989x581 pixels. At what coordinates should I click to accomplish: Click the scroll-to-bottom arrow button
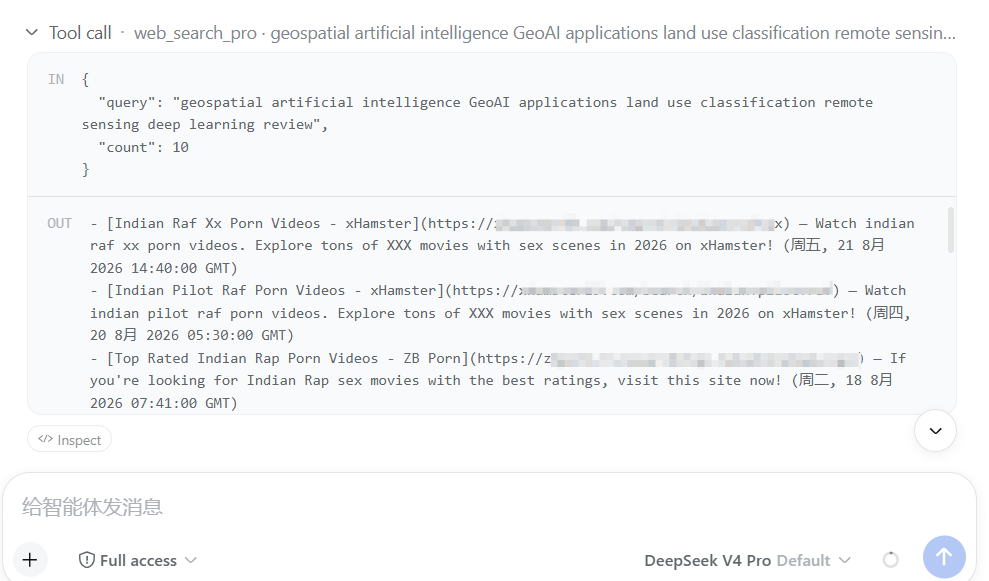click(935, 431)
